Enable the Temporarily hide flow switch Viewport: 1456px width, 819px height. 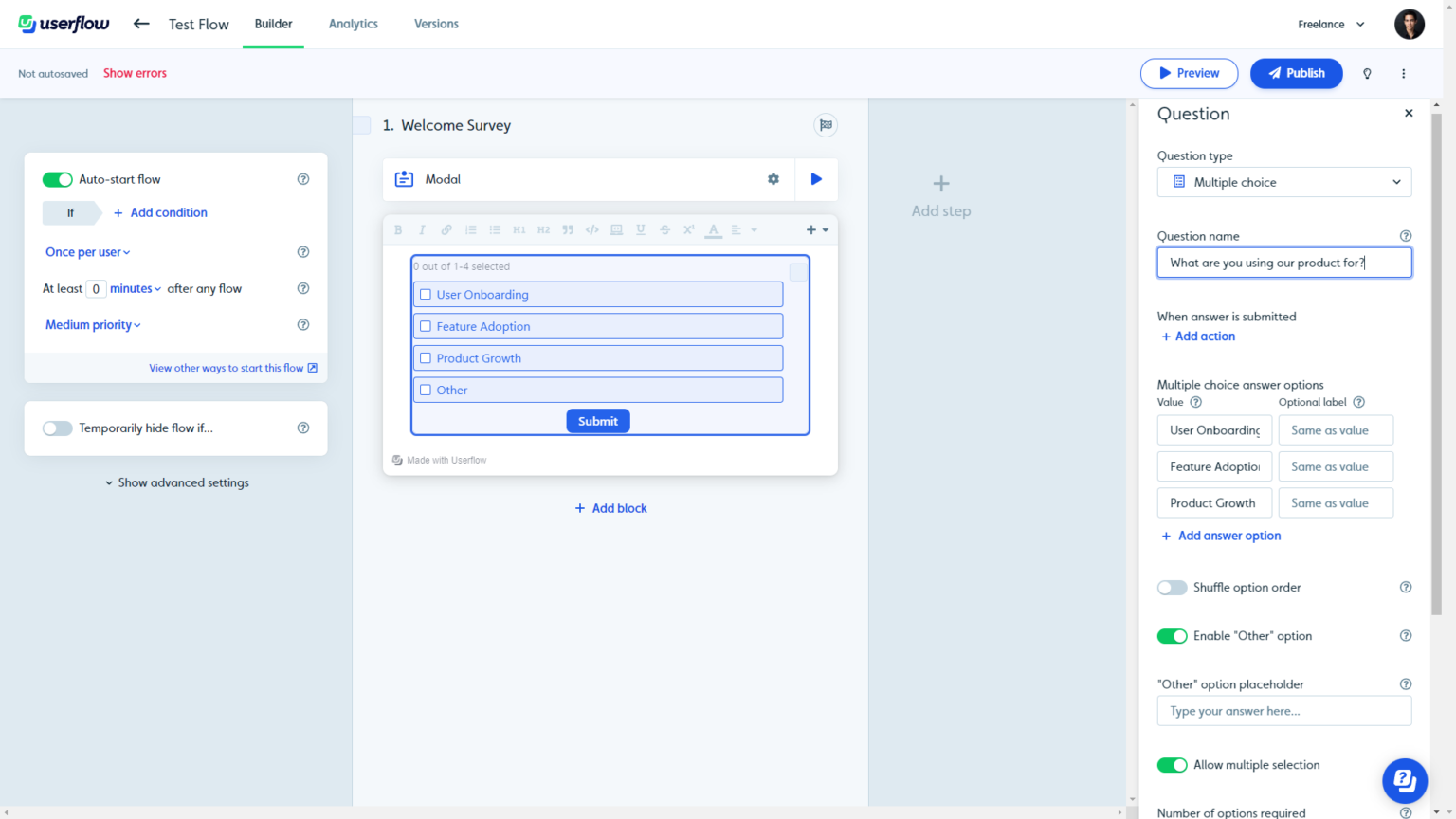point(57,428)
